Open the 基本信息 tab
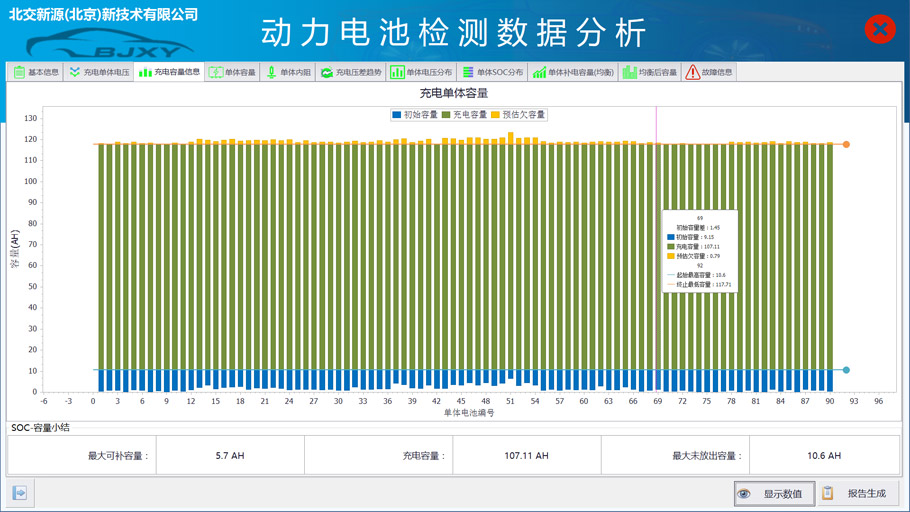The width and height of the screenshot is (910, 512). (36, 72)
